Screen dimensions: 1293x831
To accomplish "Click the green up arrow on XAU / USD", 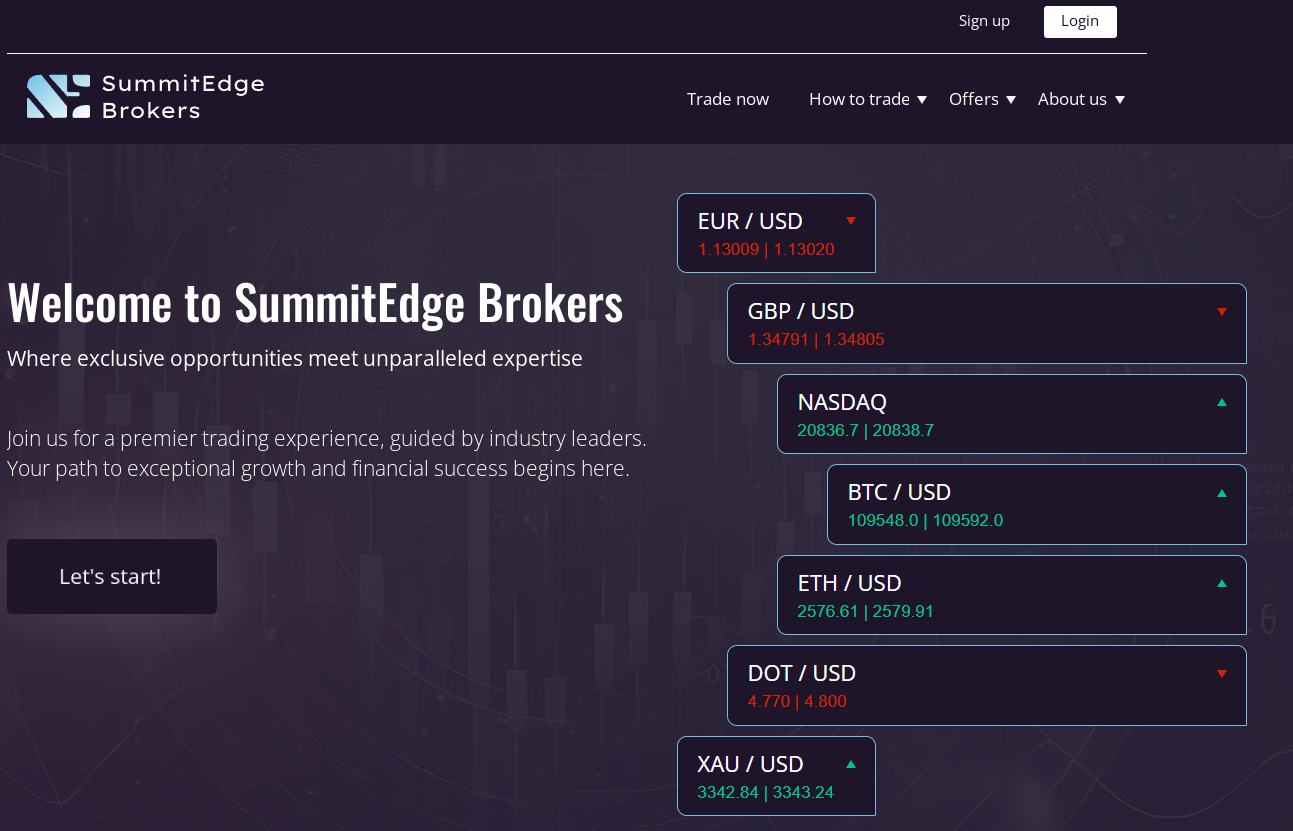I will click(x=851, y=764).
